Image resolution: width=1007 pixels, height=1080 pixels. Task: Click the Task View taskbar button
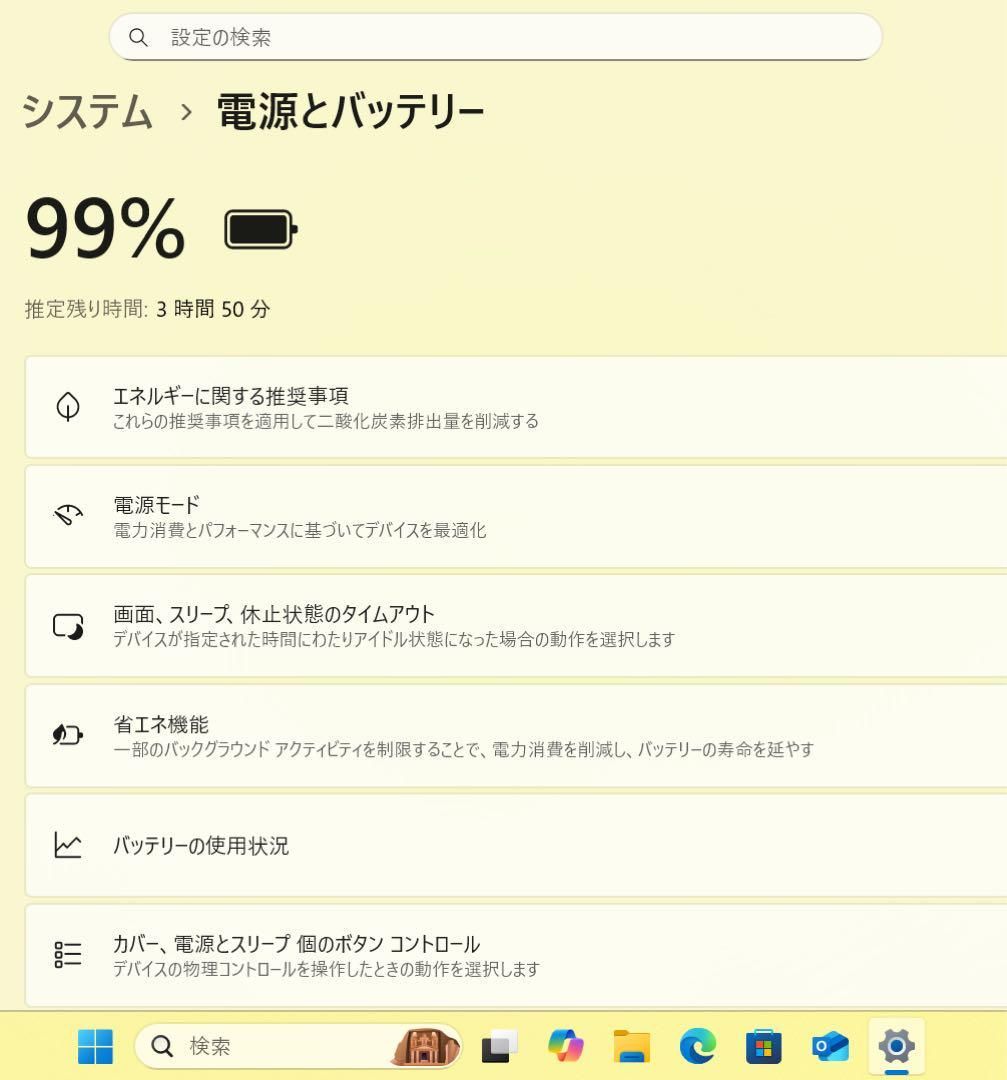[x=500, y=1046]
